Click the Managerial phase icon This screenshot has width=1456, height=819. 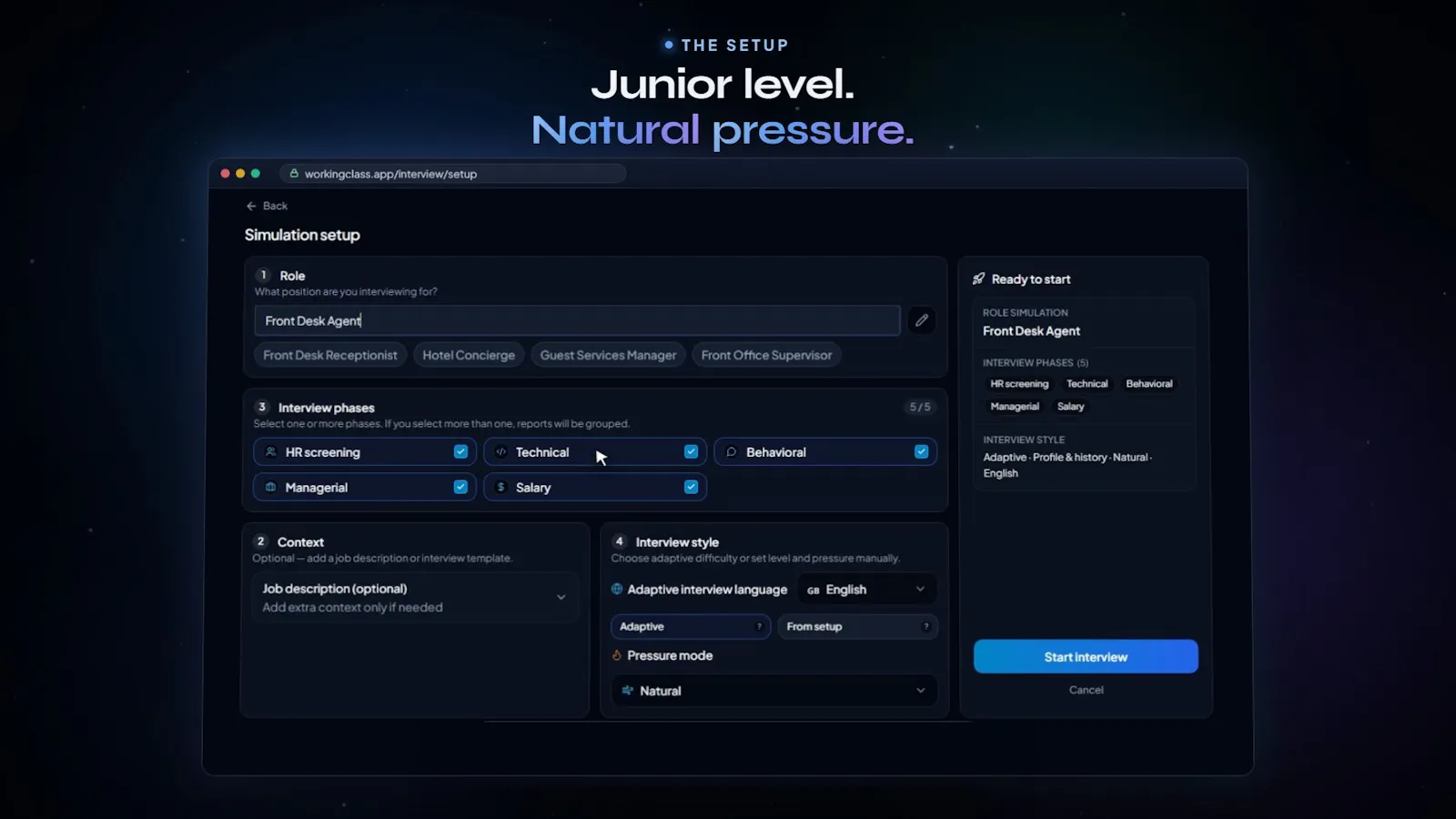(270, 487)
